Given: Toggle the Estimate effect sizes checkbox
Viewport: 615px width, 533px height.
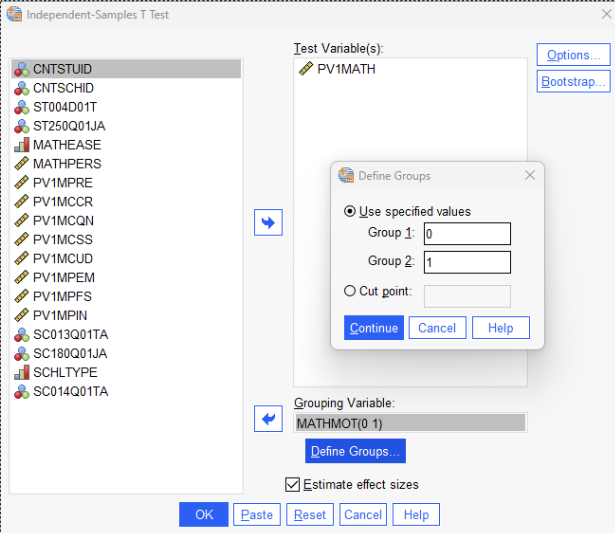Looking at the screenshot, I should tap(292, 485).
